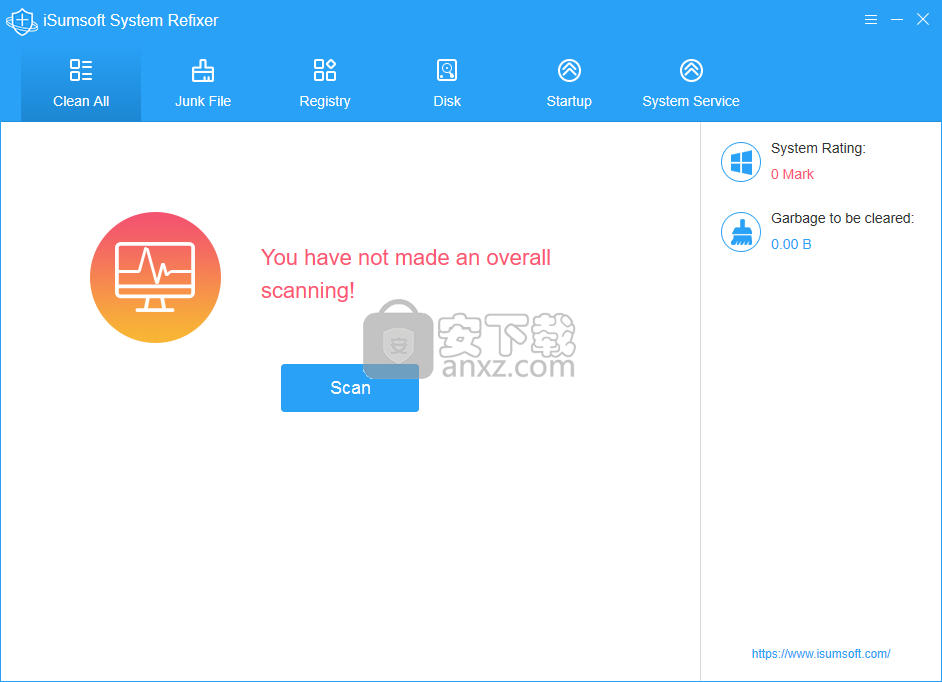Start an overall scan with Scan button
This screenshot has height=682, width=942.
[x=350, y=388]
